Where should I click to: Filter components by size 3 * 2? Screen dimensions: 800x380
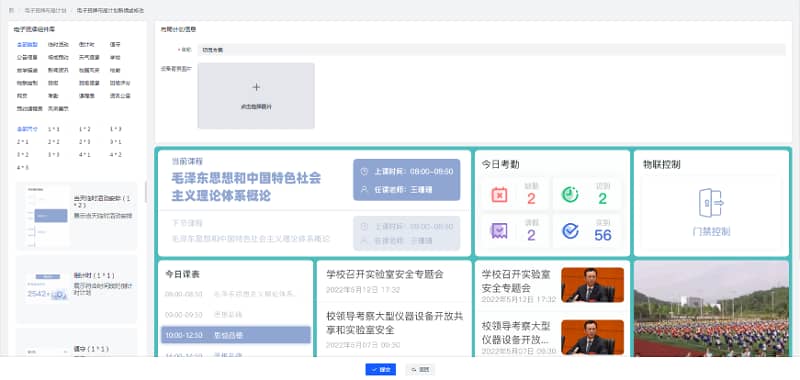[22, 155]
